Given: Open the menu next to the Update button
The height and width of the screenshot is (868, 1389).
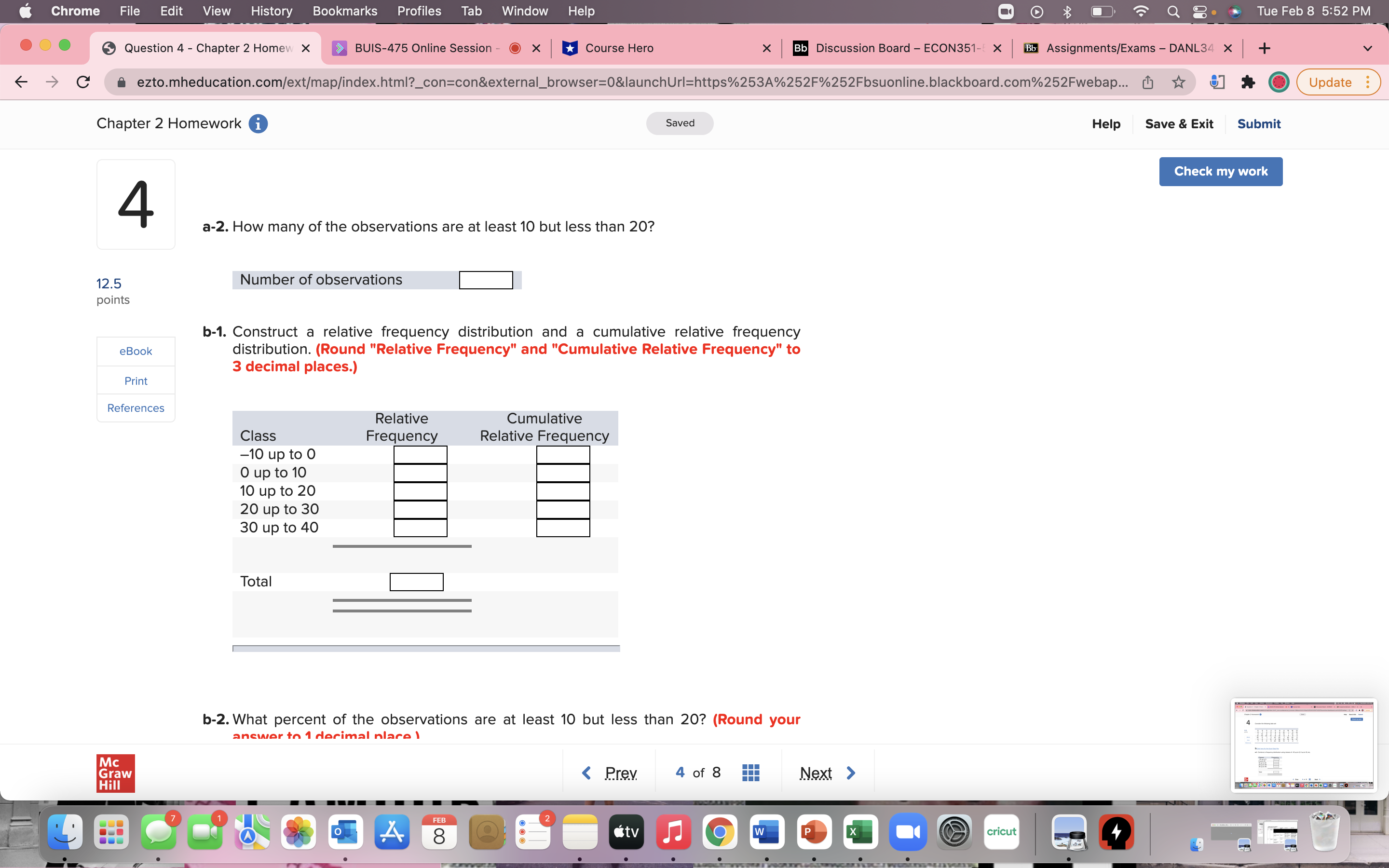Looking at the screenshot, I should 1368,82.
